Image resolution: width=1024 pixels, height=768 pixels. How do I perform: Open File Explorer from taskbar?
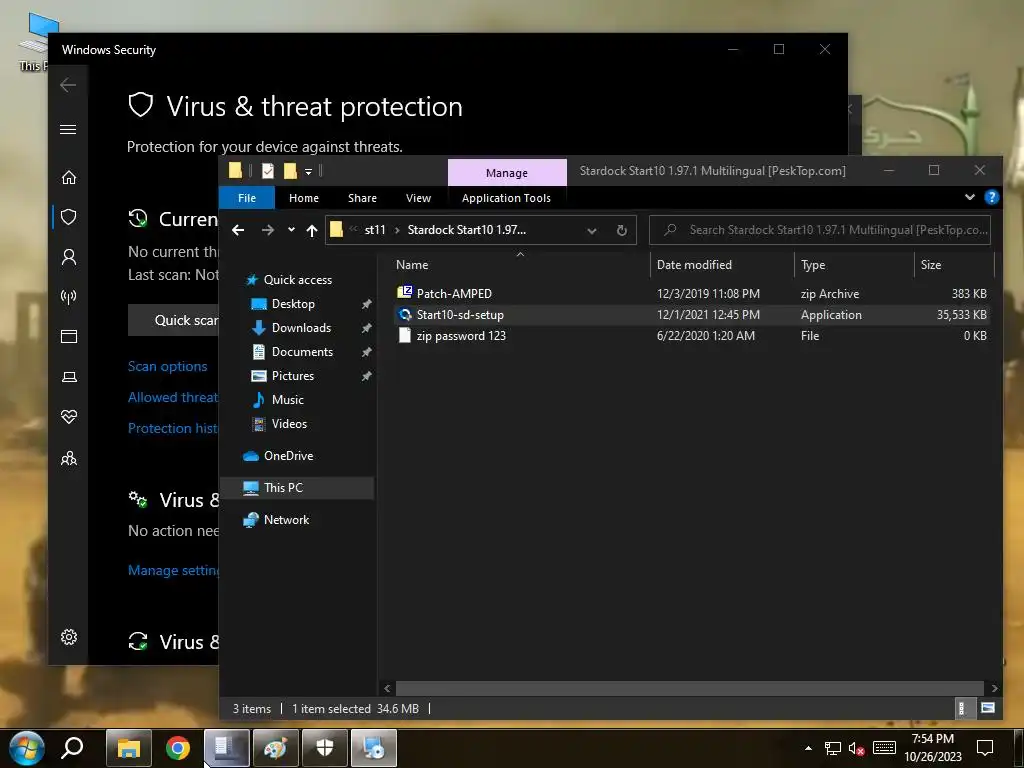tap(129, 748)
